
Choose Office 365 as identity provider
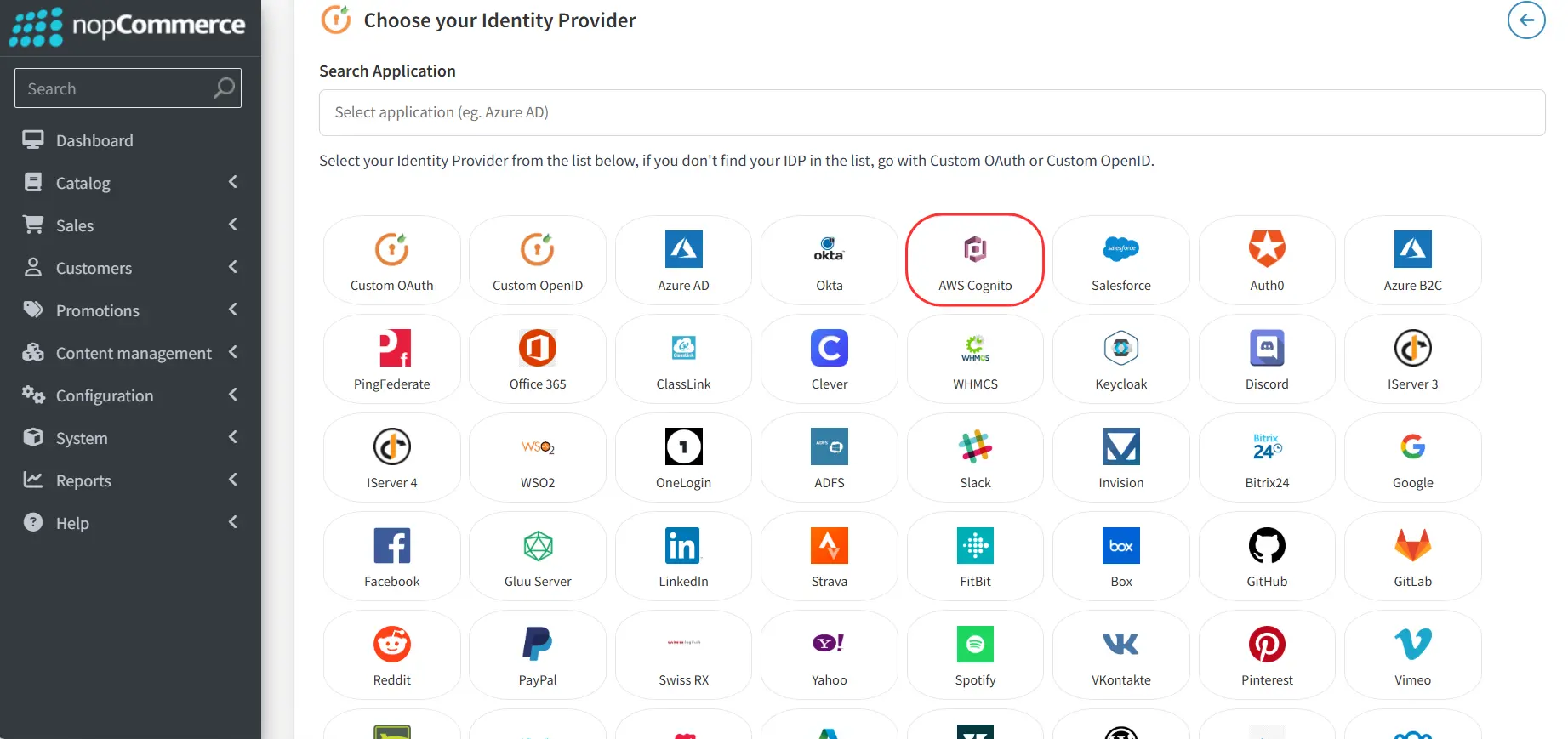pos(537,358)
